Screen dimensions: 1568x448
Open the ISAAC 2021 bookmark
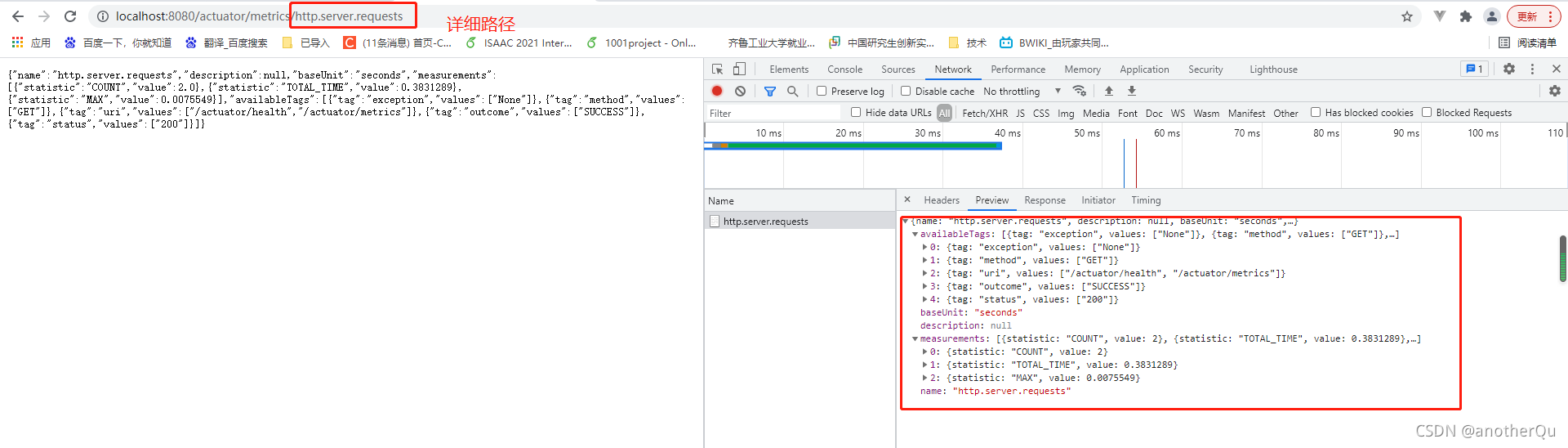point(519,43)
